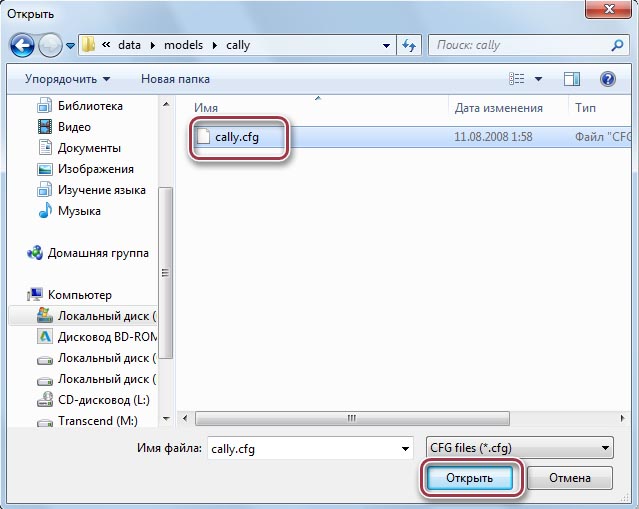Select 'Домашняя группа' in navigation pane
Screen dimensions: 639x509
click(x=98, y=253)
